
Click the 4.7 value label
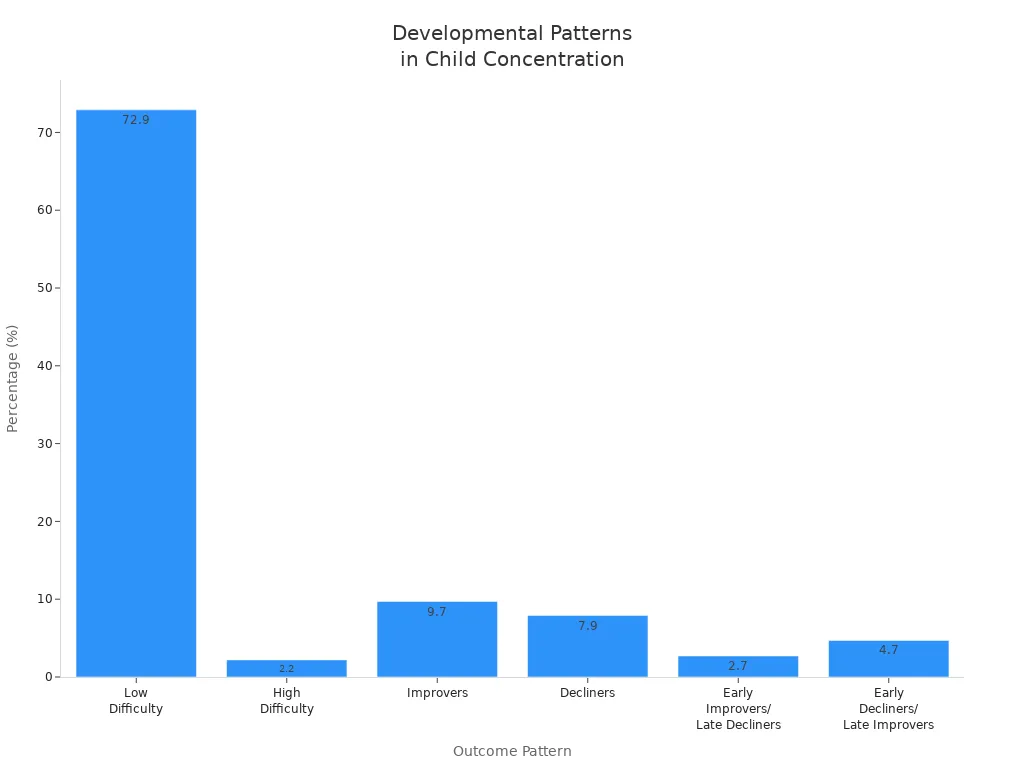(889, 648)
